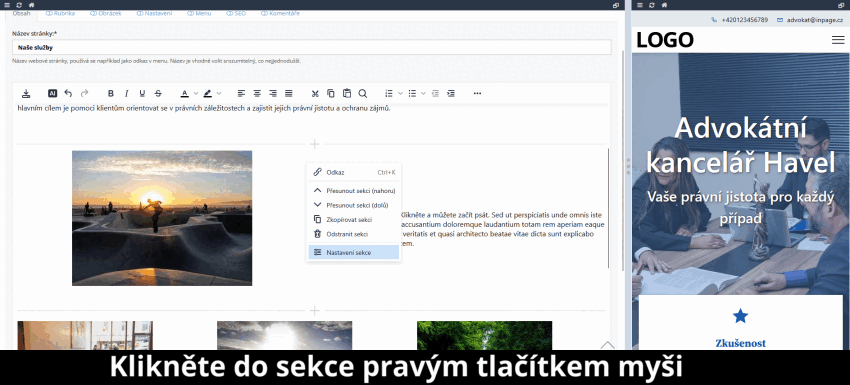The width and height of the screenshot is (850, 385).
Task: Switch to the Obsah tab
Action: 22,14
